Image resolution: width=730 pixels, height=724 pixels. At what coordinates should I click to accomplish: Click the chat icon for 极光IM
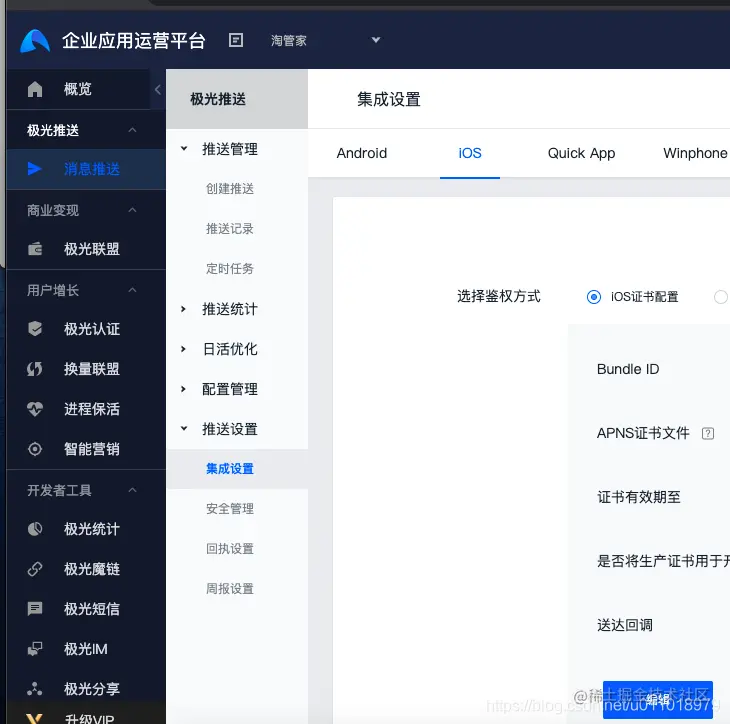click(x=35, y=649)
